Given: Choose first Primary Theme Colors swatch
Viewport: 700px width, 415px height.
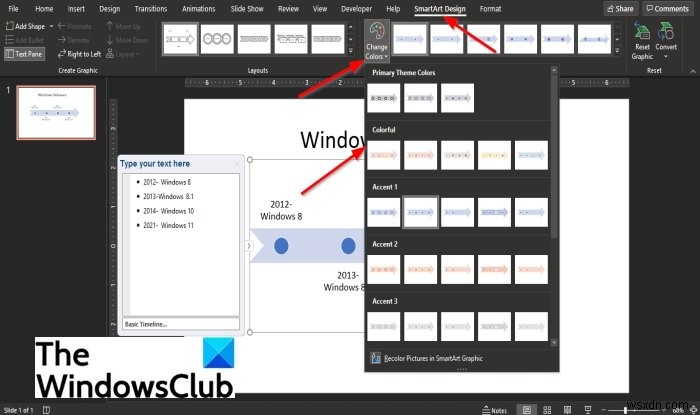Looking at the screenshot, I should click(x=384, y=98).
